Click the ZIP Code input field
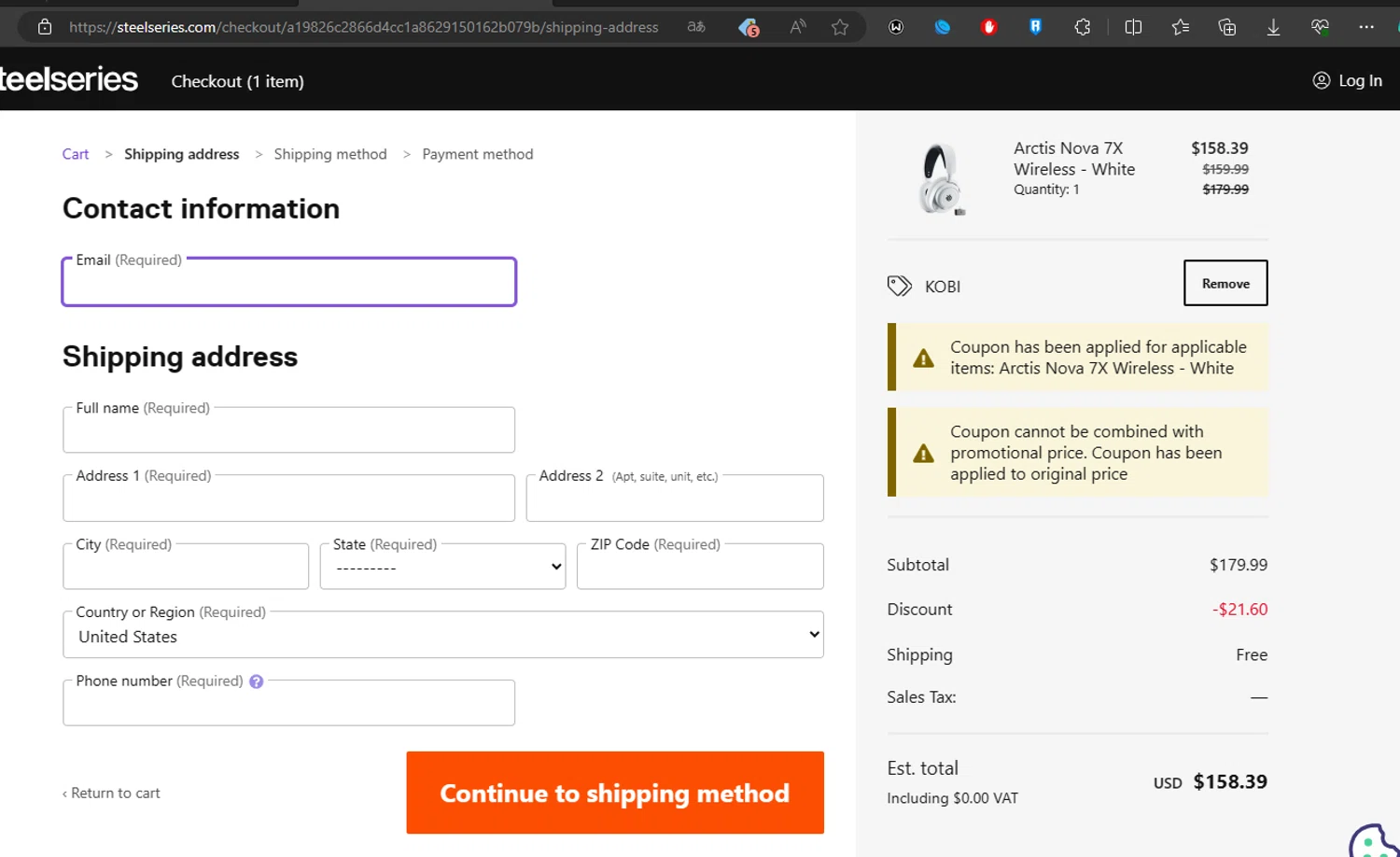The image size is (1400, 857). [700, 567]
